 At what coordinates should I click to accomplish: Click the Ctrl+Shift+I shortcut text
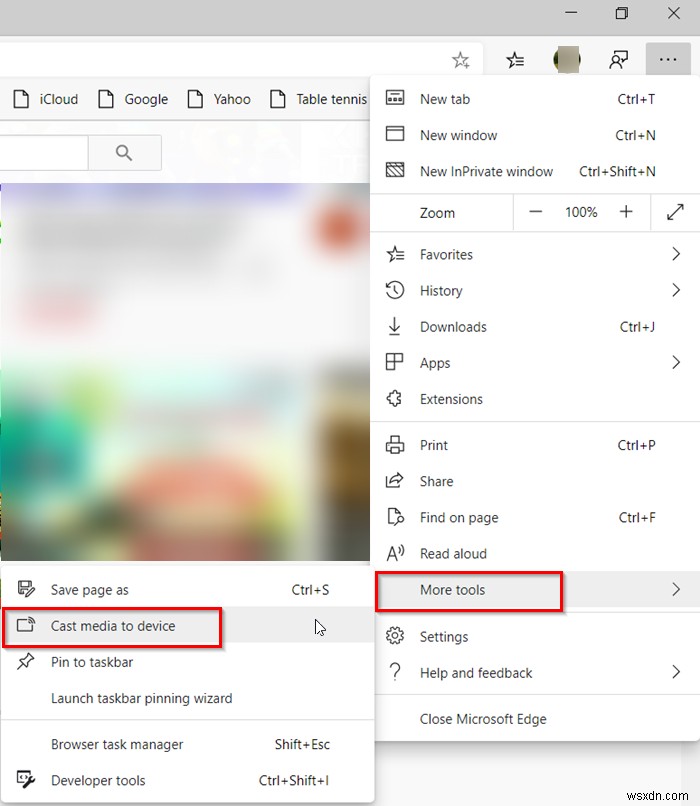coord(293,780)
